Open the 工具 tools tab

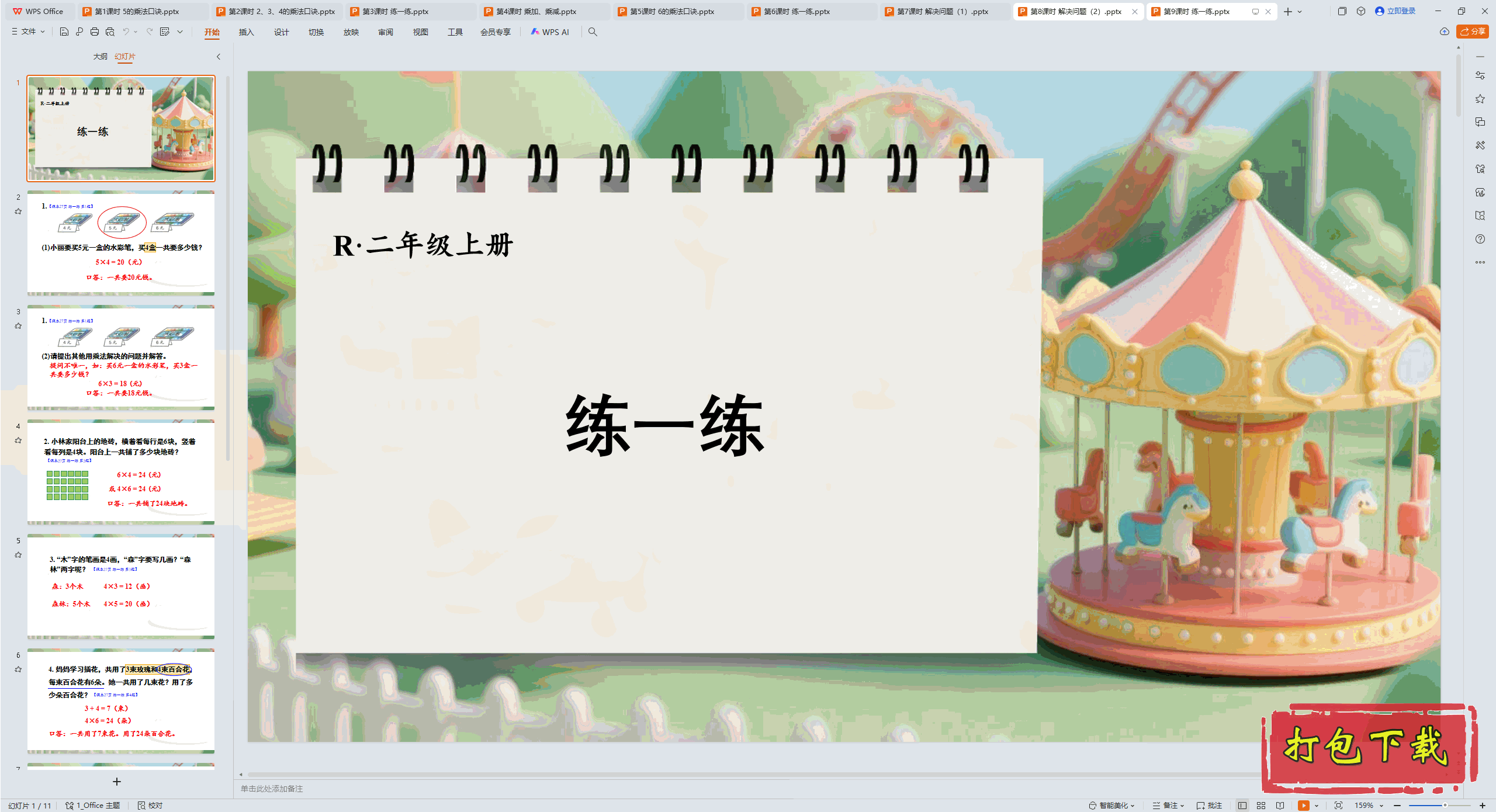click(x=455, y=32)
